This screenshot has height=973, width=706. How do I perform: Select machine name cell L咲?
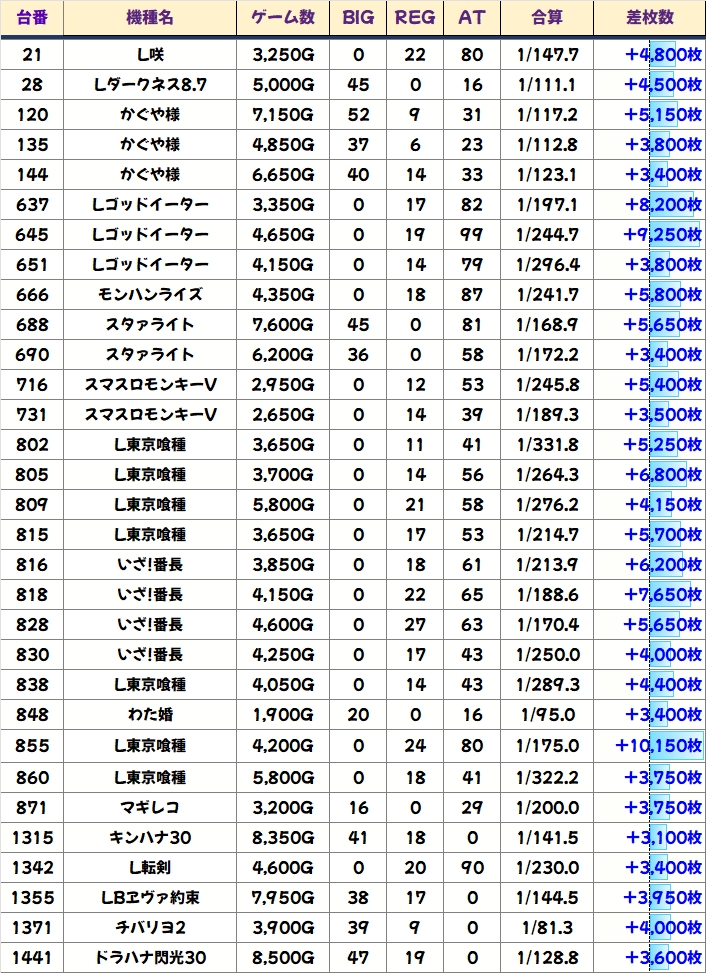150,55
